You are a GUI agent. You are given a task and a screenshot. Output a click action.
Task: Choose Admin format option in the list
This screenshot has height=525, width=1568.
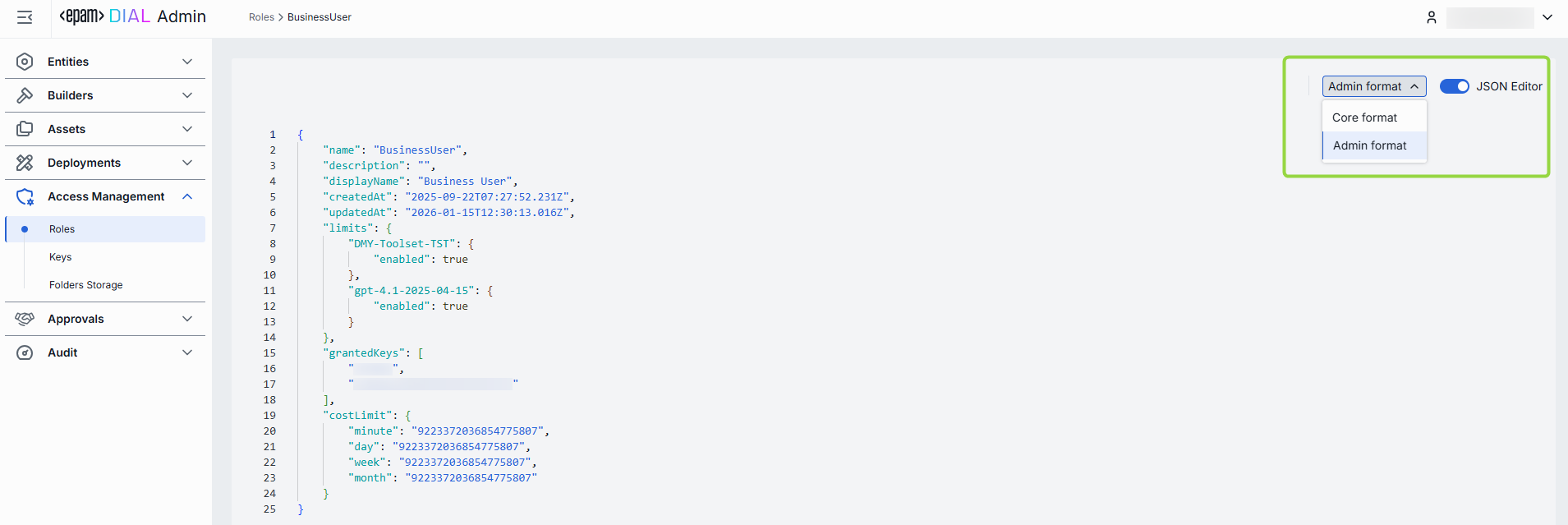(x=1369, y=145)
